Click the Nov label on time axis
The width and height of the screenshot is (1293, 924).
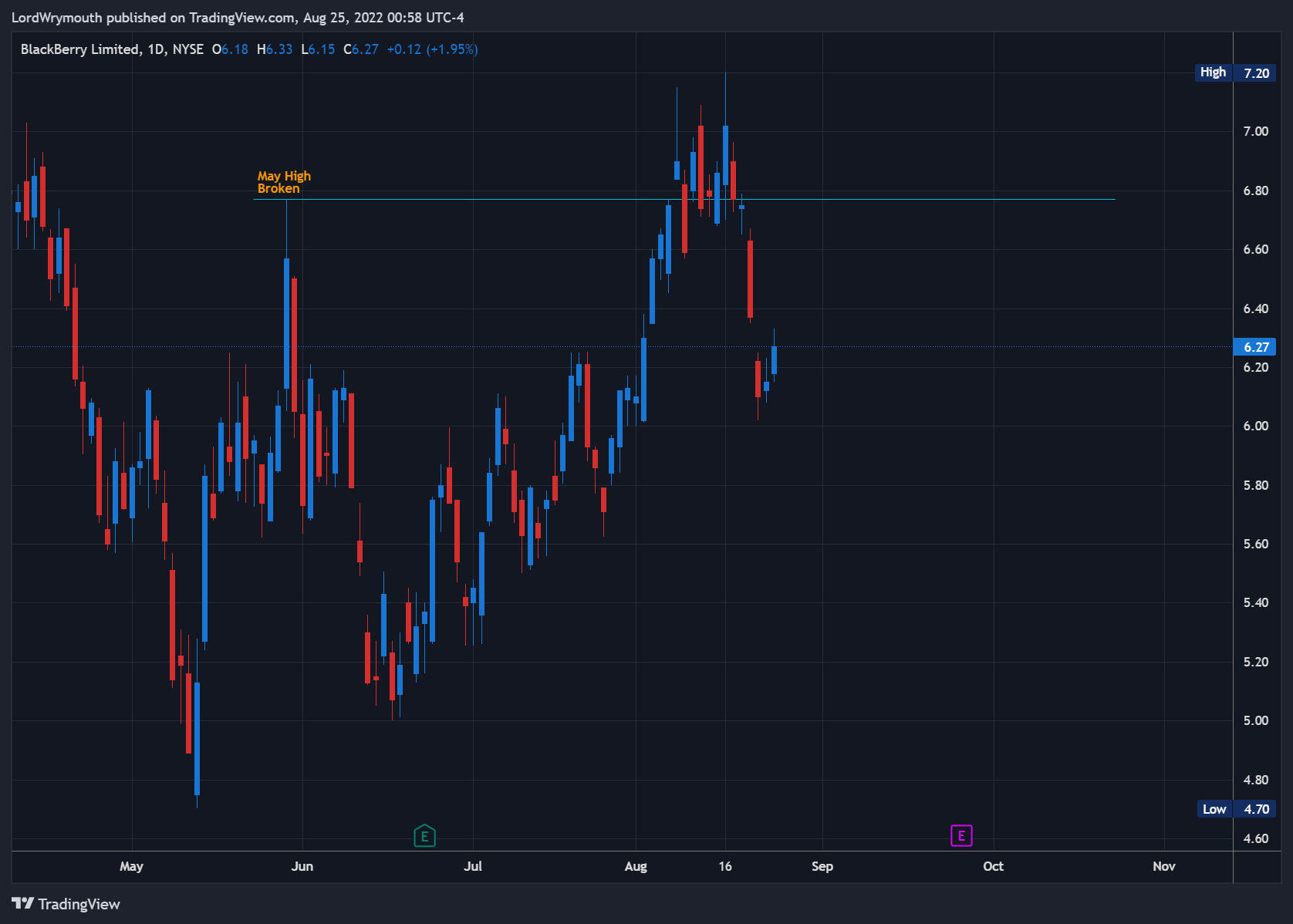point(1164,866)
